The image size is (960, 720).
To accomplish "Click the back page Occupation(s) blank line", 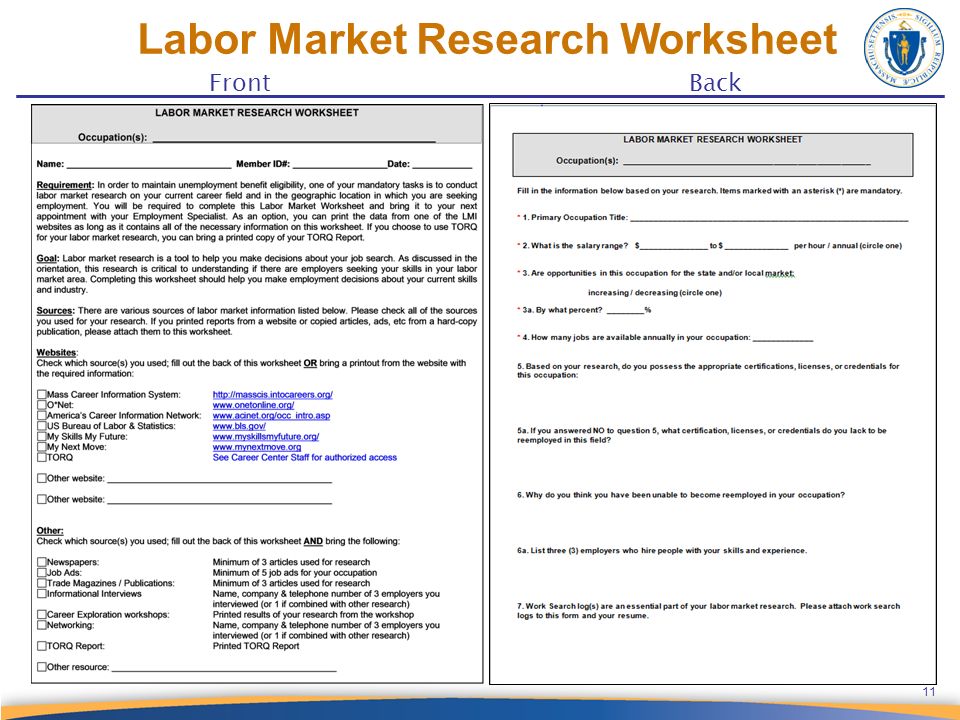I will click(746, 161).
